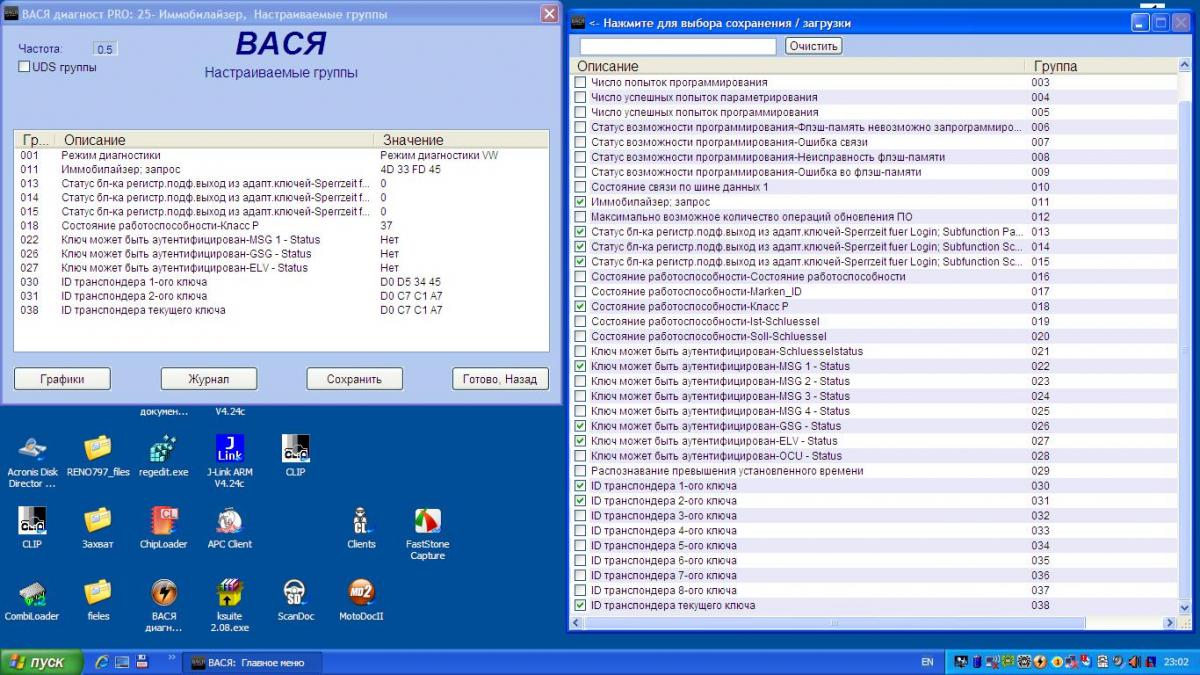
Task: Click the Графики button
Action: pos(62,379)
